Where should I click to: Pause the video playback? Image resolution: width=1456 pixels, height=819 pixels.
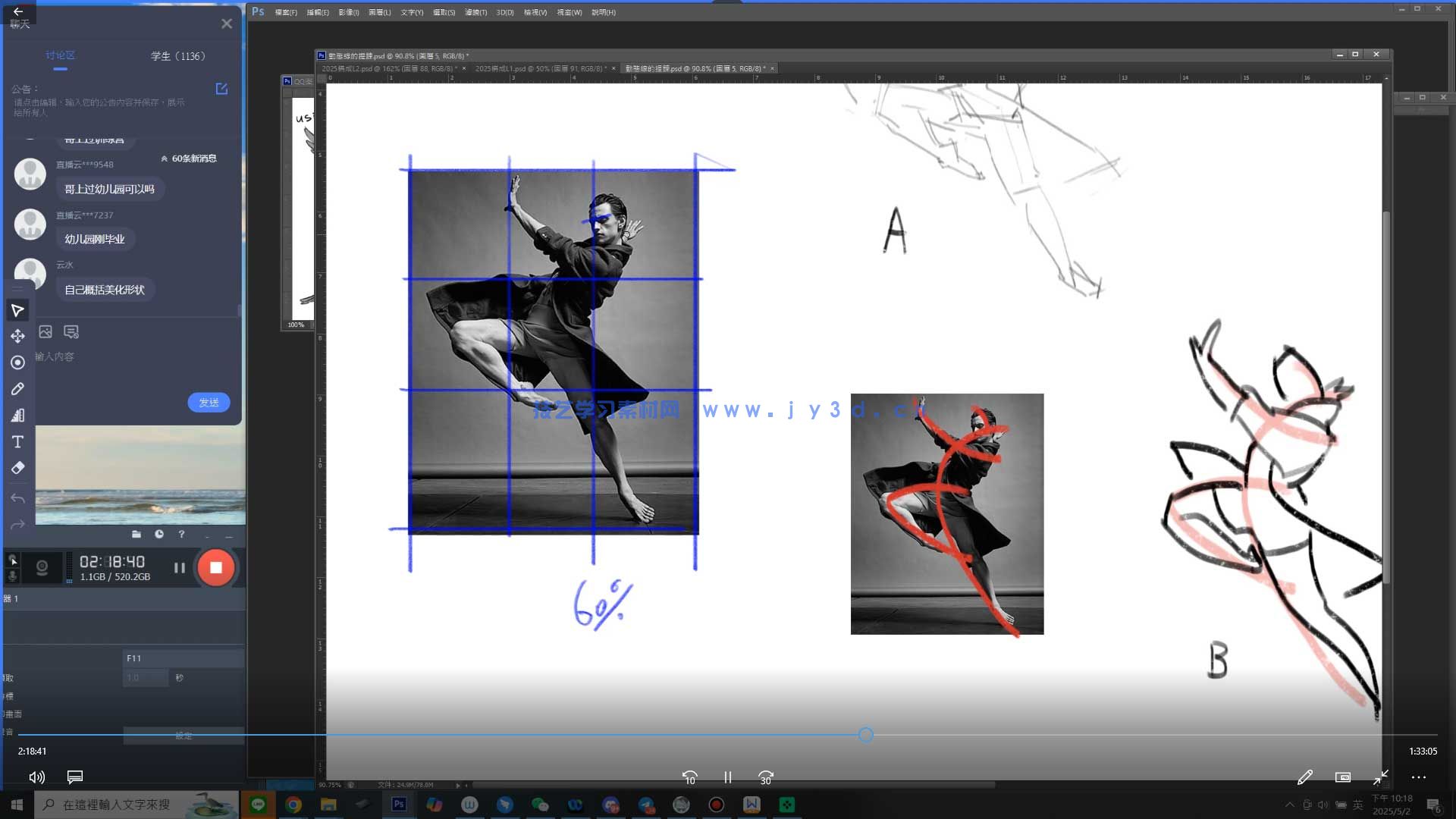point(727,777)
